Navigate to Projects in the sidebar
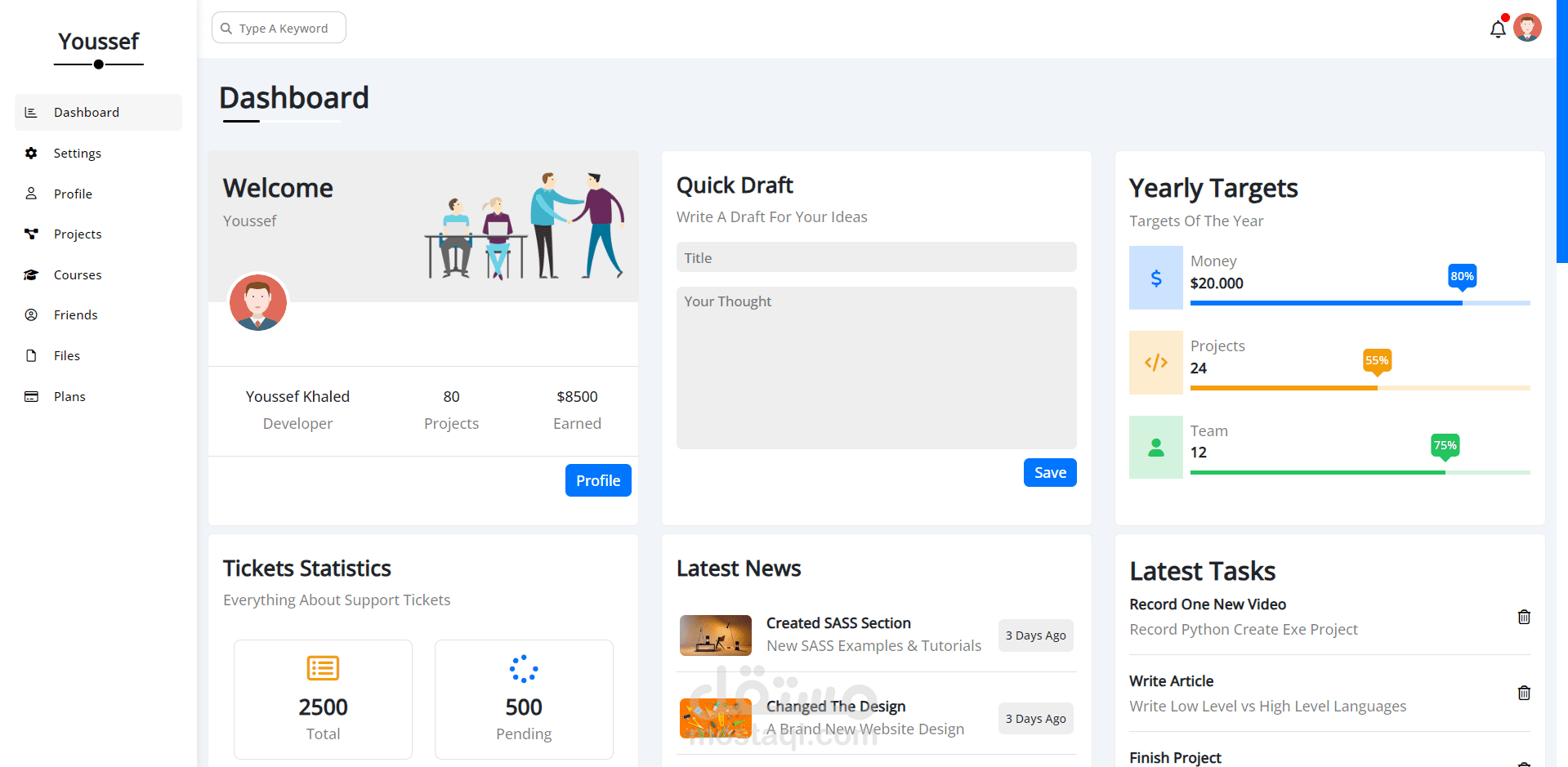This screenshot has width=1568, height=767. (98, 234)
